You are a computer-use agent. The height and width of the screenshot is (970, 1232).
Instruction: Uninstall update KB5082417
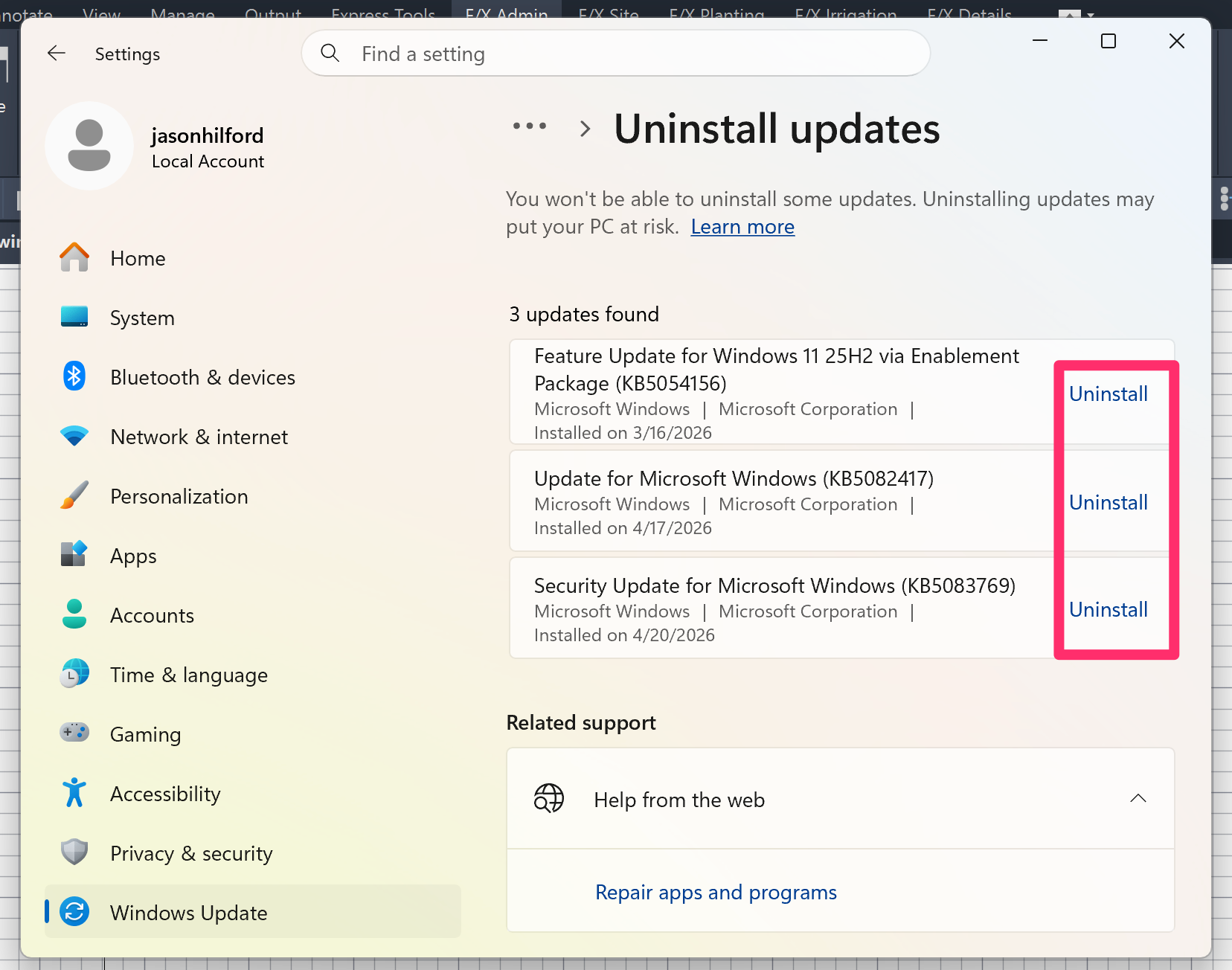tap(1108, 502)
